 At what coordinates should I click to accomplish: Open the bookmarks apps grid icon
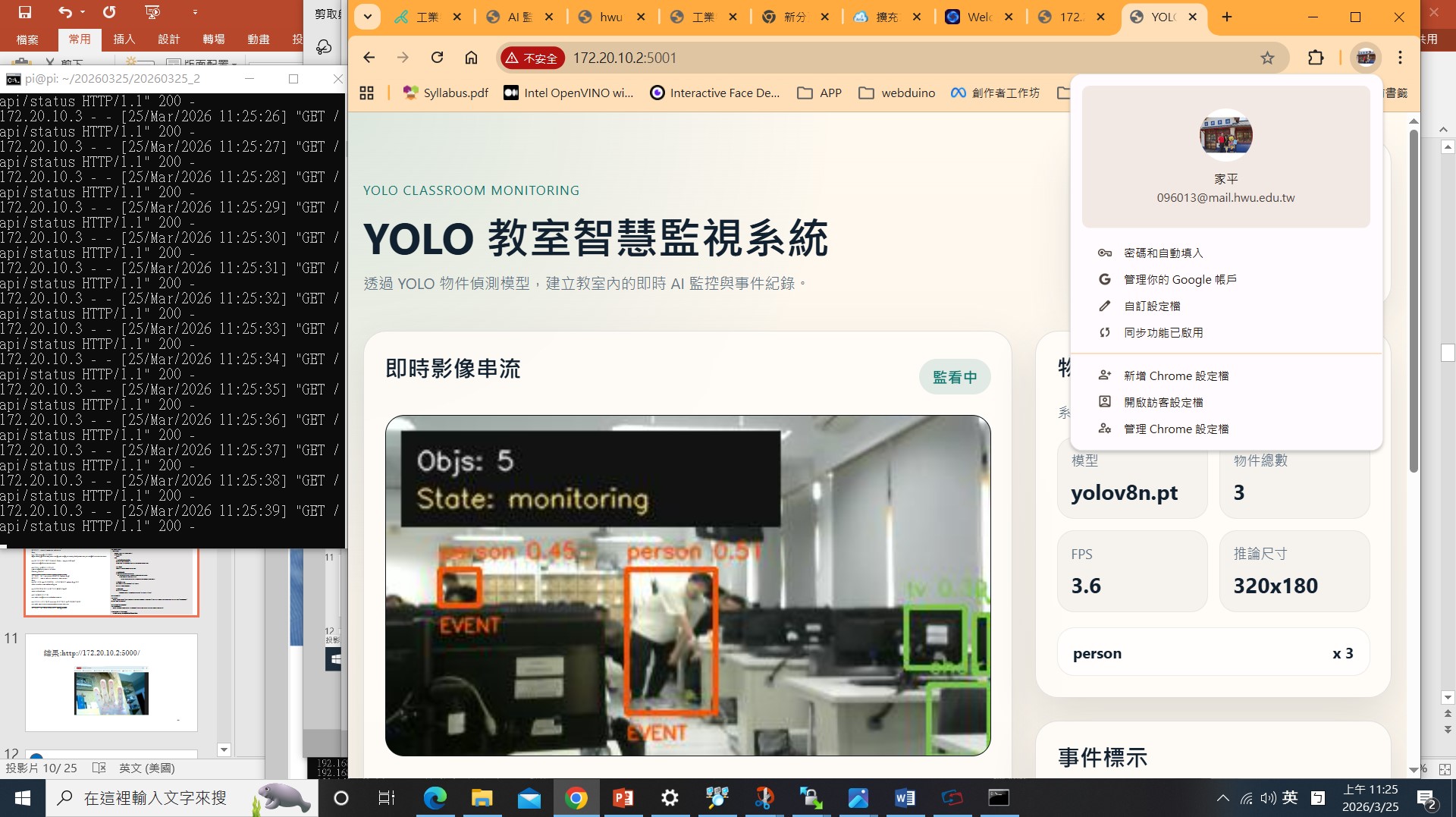click(x=367, y=93)
